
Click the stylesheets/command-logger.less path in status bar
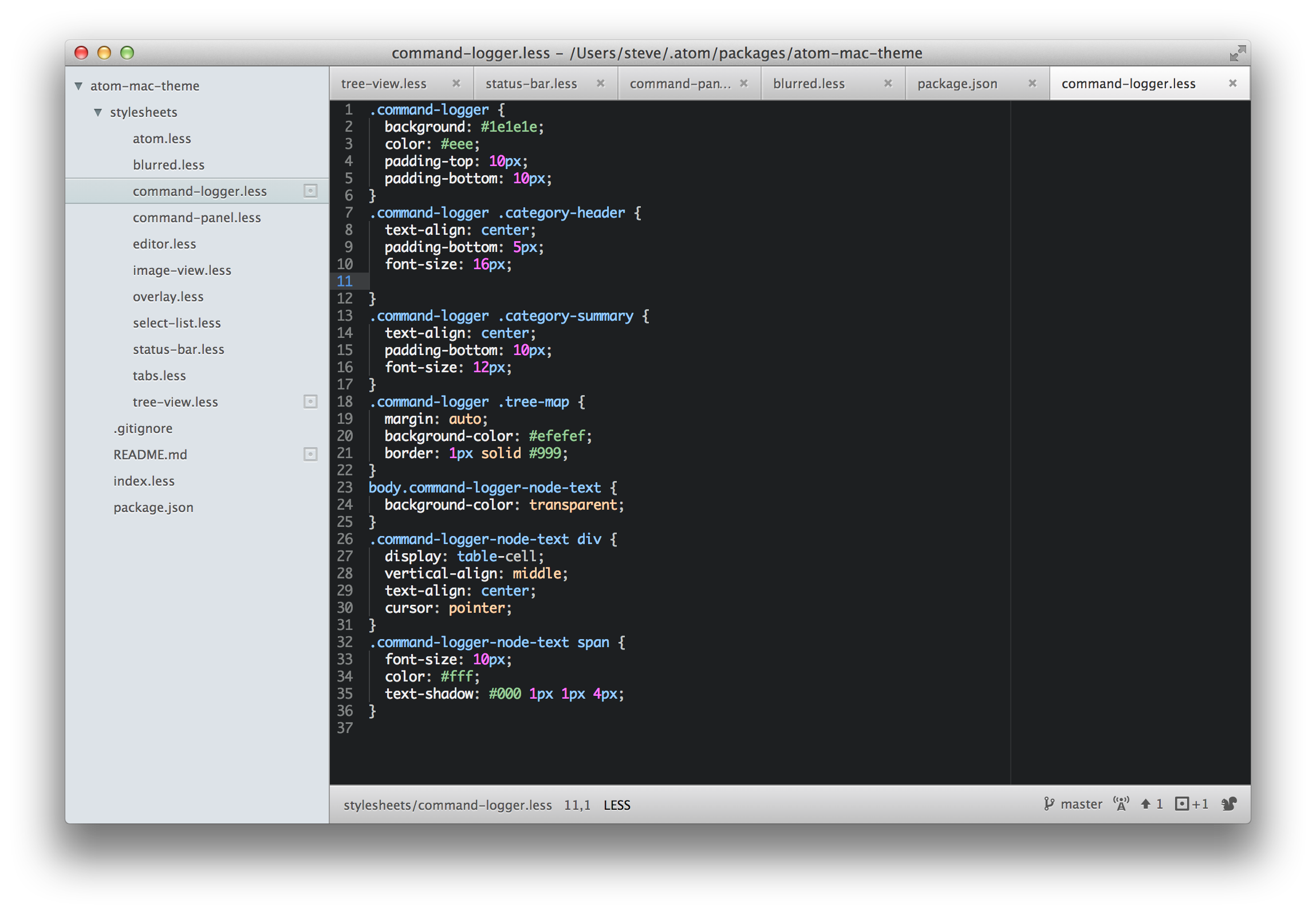click(447, 805)
